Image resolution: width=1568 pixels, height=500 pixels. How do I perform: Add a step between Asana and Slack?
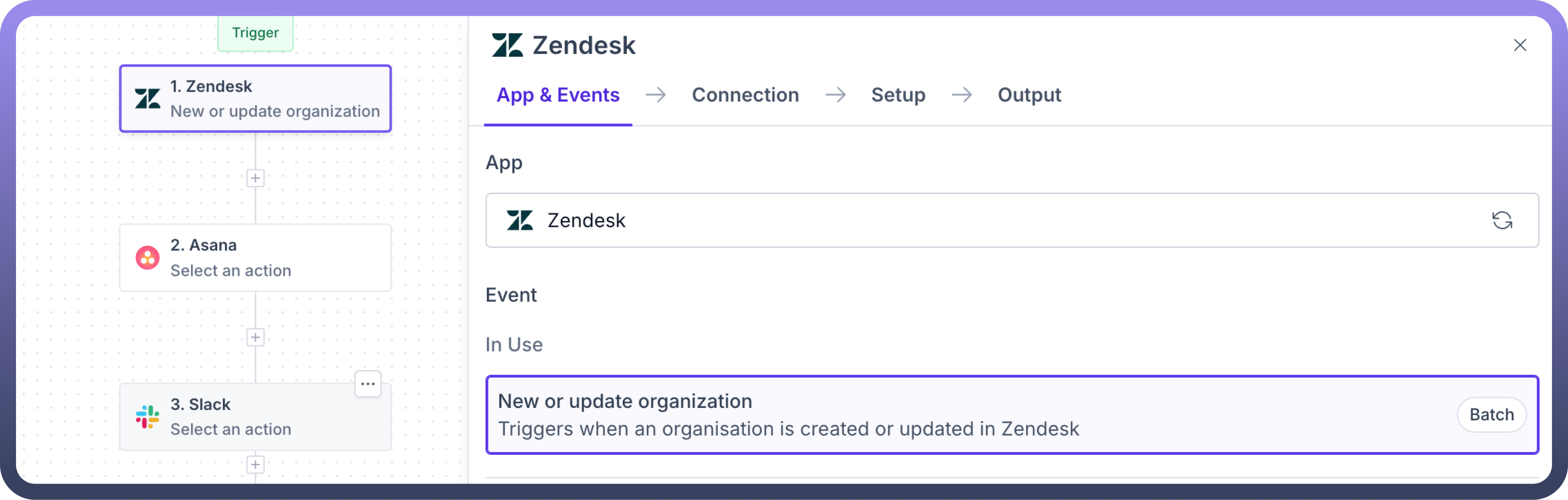(255, 337)
